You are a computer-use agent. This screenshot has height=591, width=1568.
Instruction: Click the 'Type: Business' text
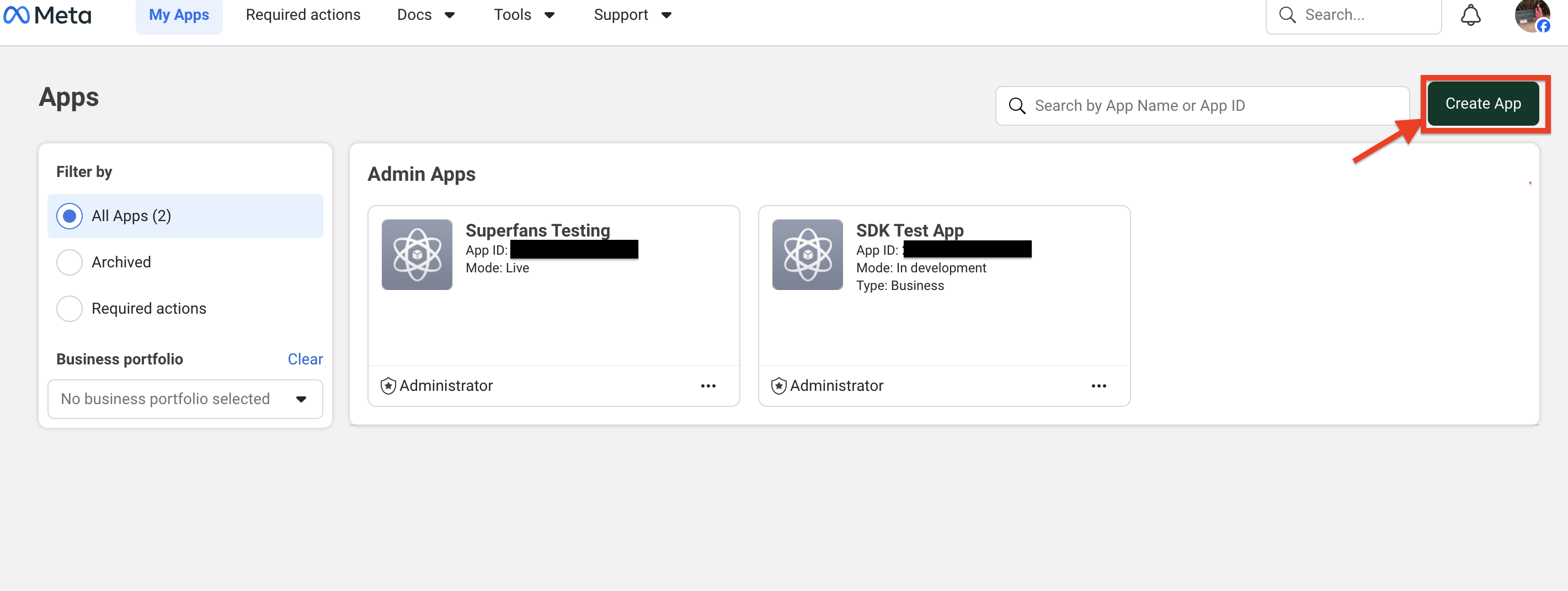(x=900, y=286)
